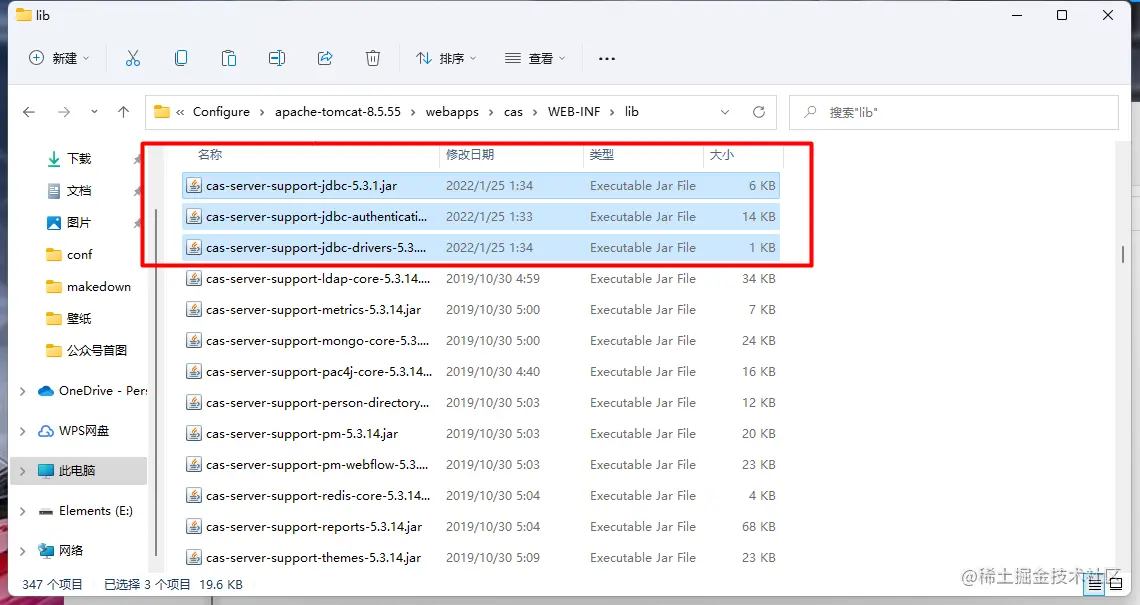Select cas-server-support-pm-webflow file
The width and height of the screenshot is (1140, 605).
pyautogui.click(x=481, y=465)
